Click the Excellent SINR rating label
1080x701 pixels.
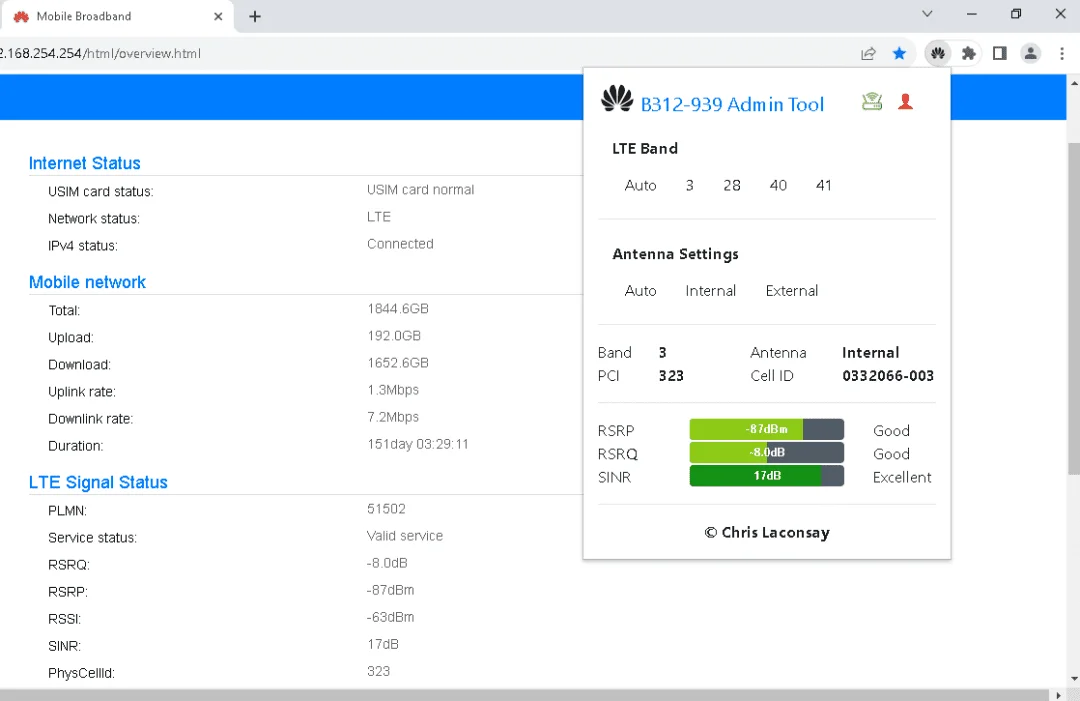pyautogui.click(x=902, y=477)
